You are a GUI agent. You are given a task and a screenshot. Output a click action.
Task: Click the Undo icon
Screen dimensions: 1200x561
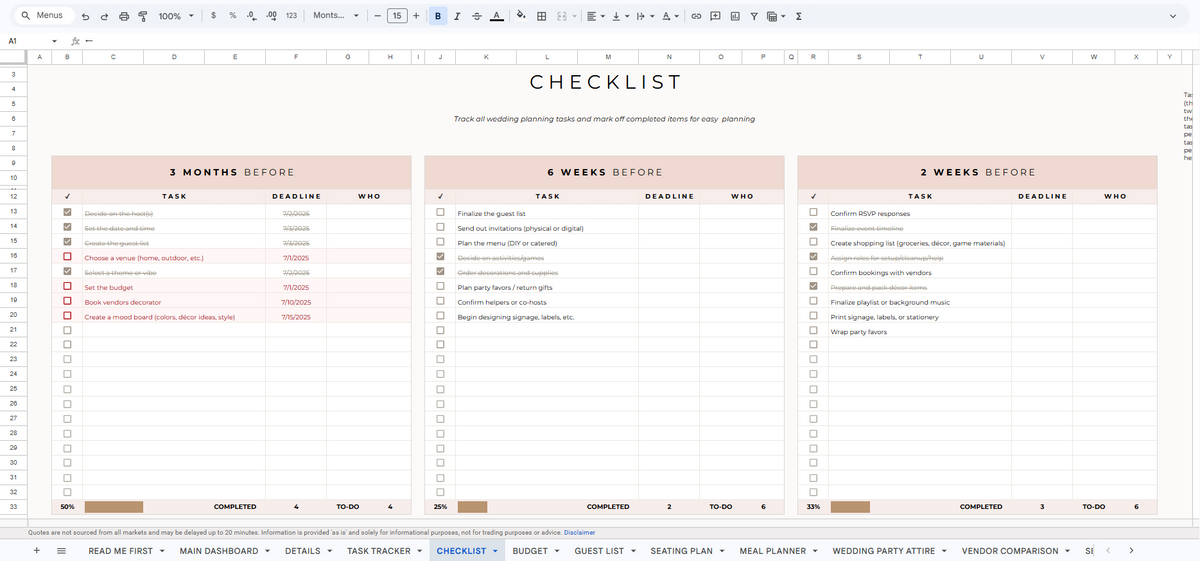(86, 16)
